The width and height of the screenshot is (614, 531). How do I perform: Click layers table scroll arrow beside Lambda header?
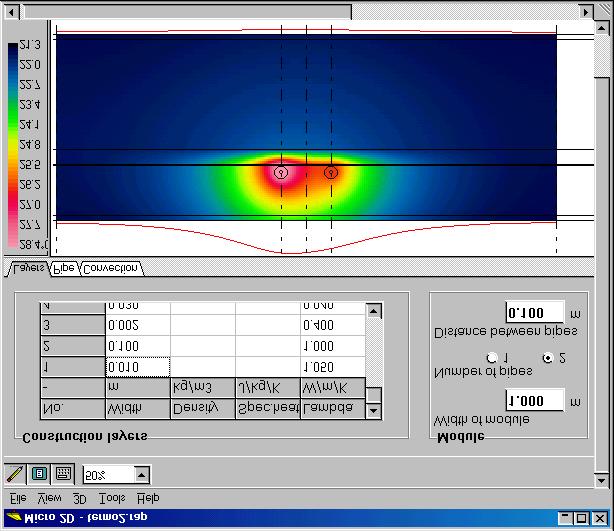coord(374,411)
